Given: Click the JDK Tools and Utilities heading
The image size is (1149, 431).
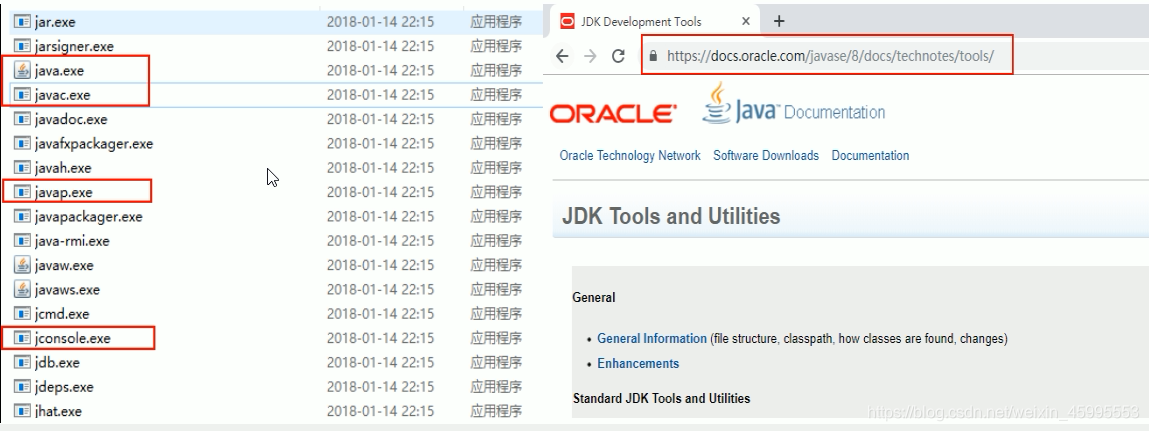Looking at the screenshot, I should [671, 216].
